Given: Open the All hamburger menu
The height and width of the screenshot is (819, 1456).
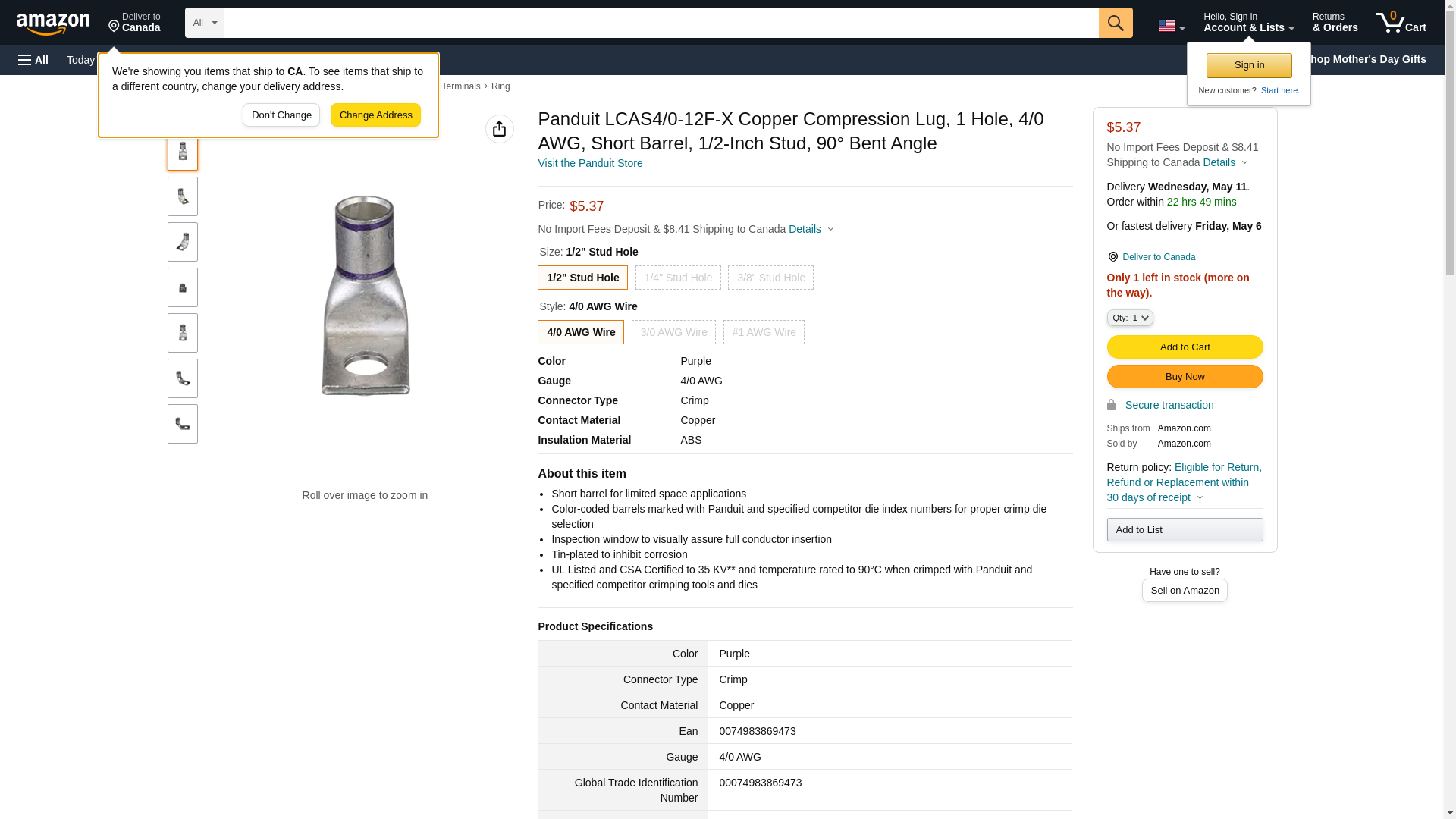Looking at the screenshot, I should [x=33, y=60].
